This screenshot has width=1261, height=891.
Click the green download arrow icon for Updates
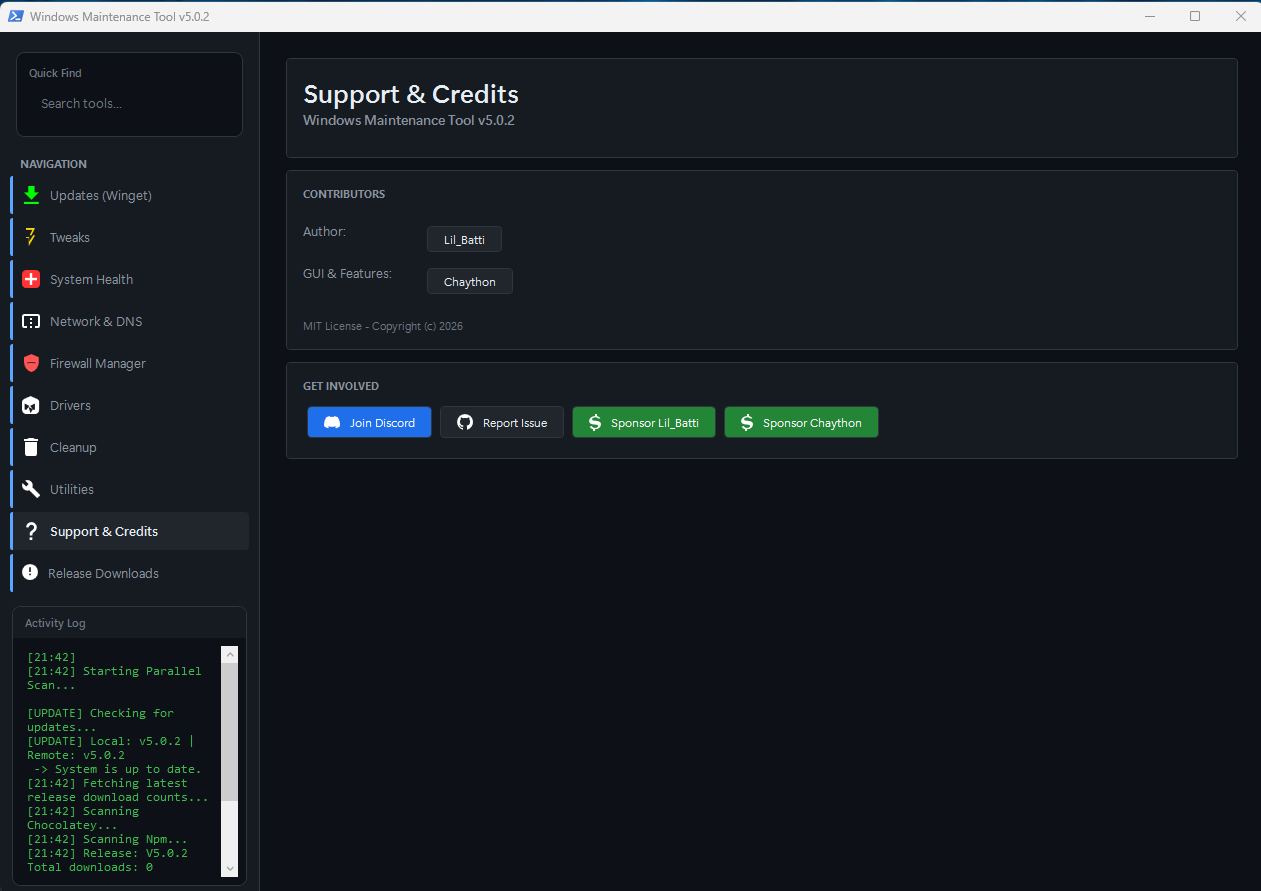(x=31, y=195)
